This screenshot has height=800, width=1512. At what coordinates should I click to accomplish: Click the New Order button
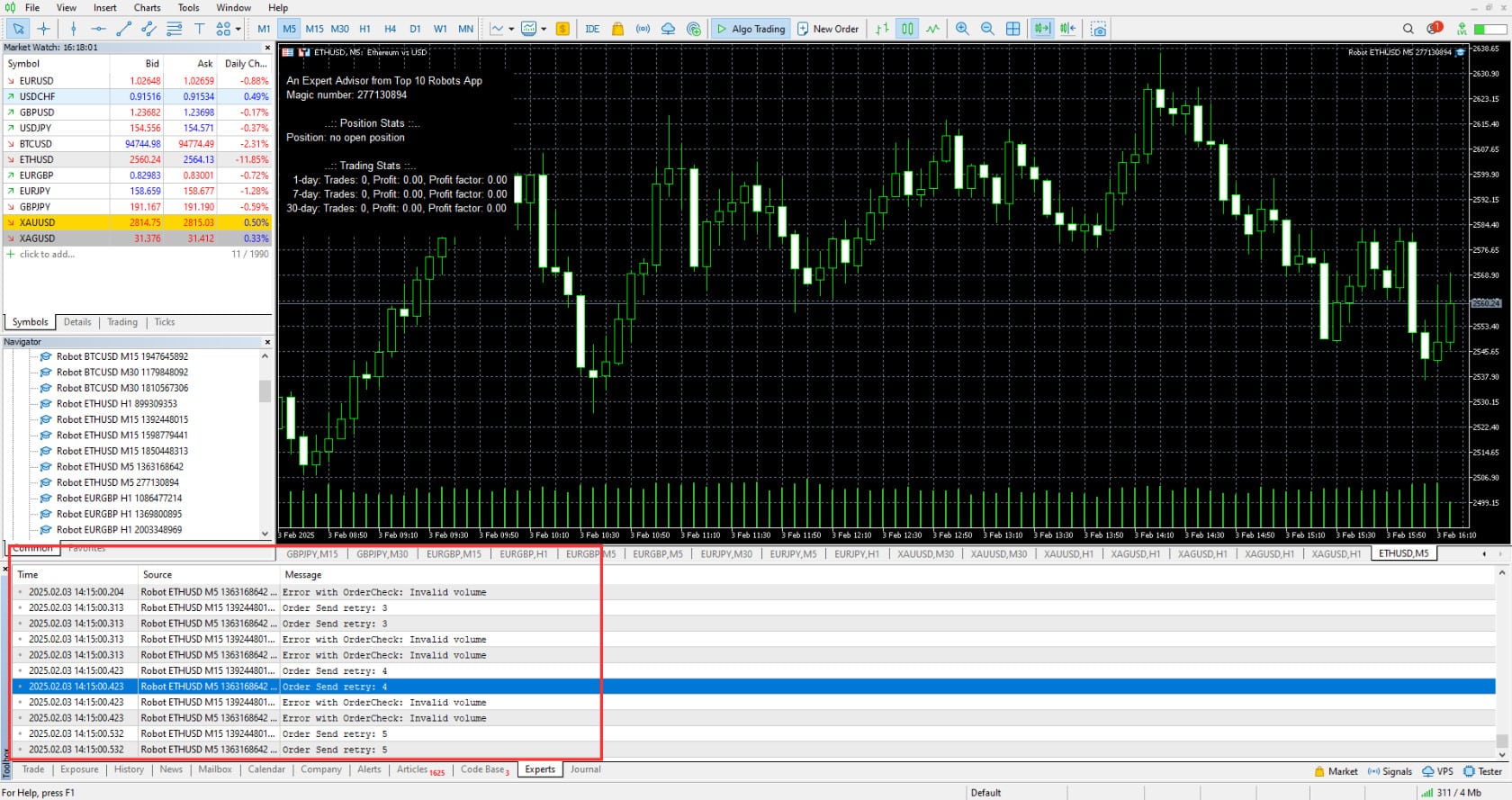[827, 29]
